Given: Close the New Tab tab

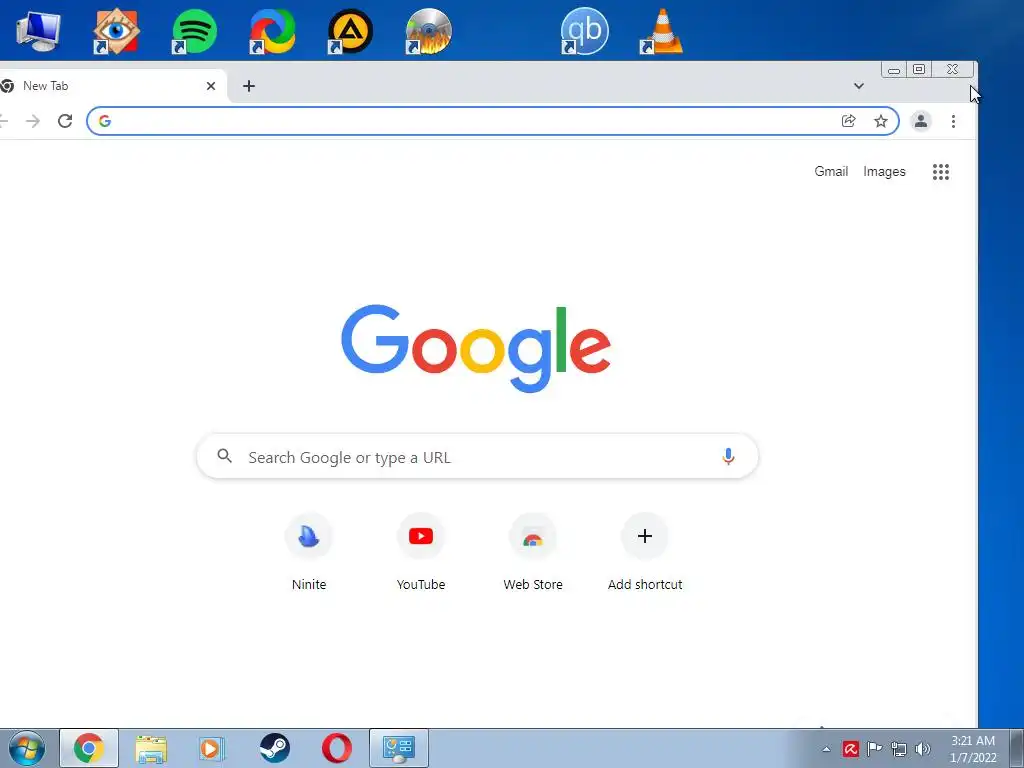Looking at the screenshot, I should [x=211, y=86].
